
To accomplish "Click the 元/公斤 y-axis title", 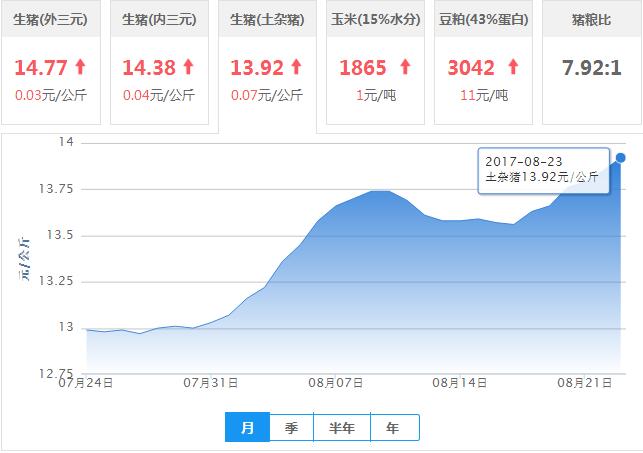I will click(24, 258).
